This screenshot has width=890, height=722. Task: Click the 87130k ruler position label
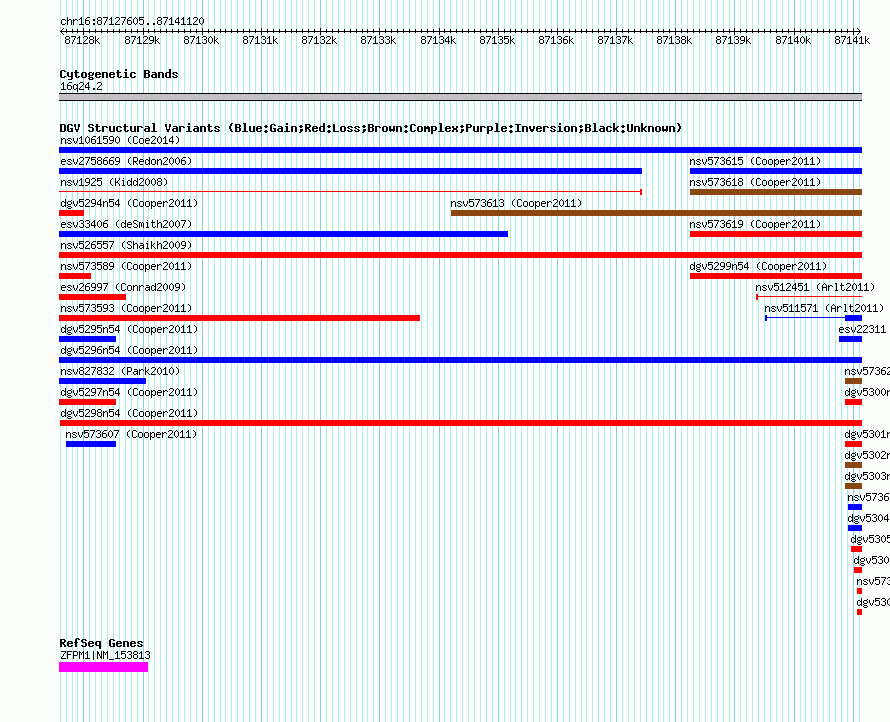201,40
